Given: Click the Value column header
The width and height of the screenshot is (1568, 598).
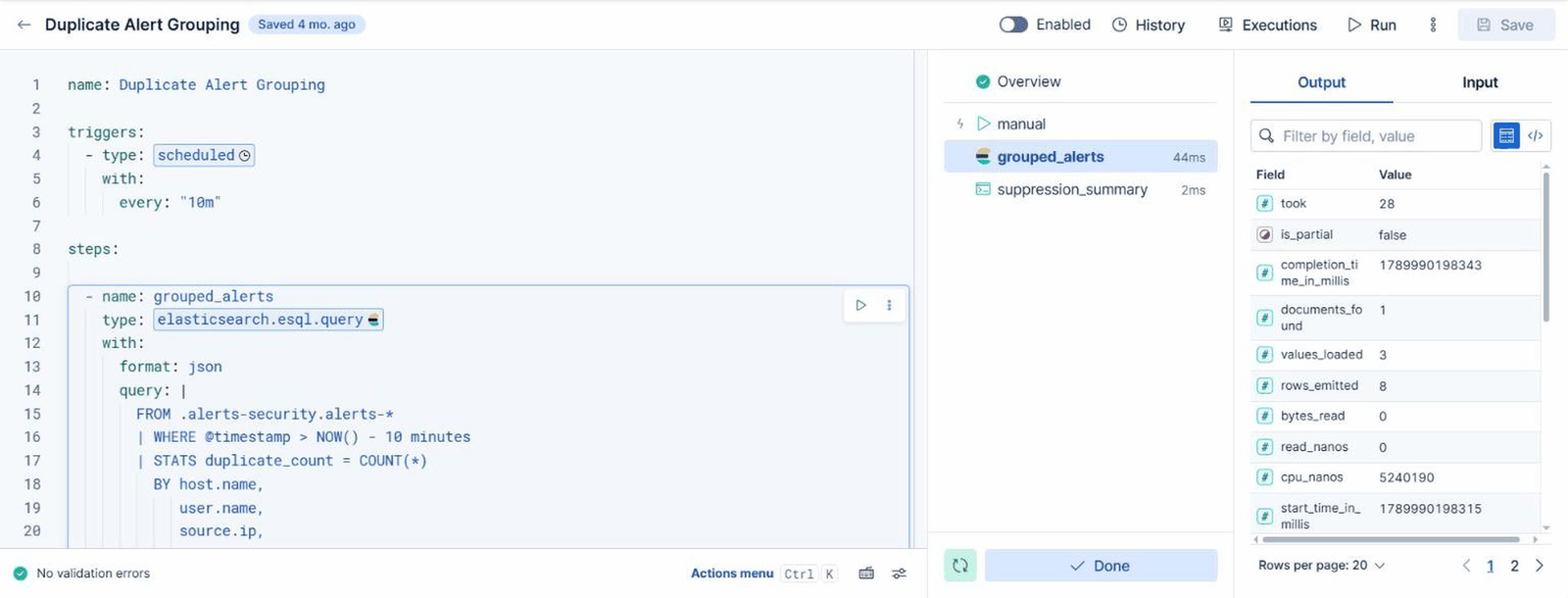Looking at the screenshot, I should [x=1395, y=174].
